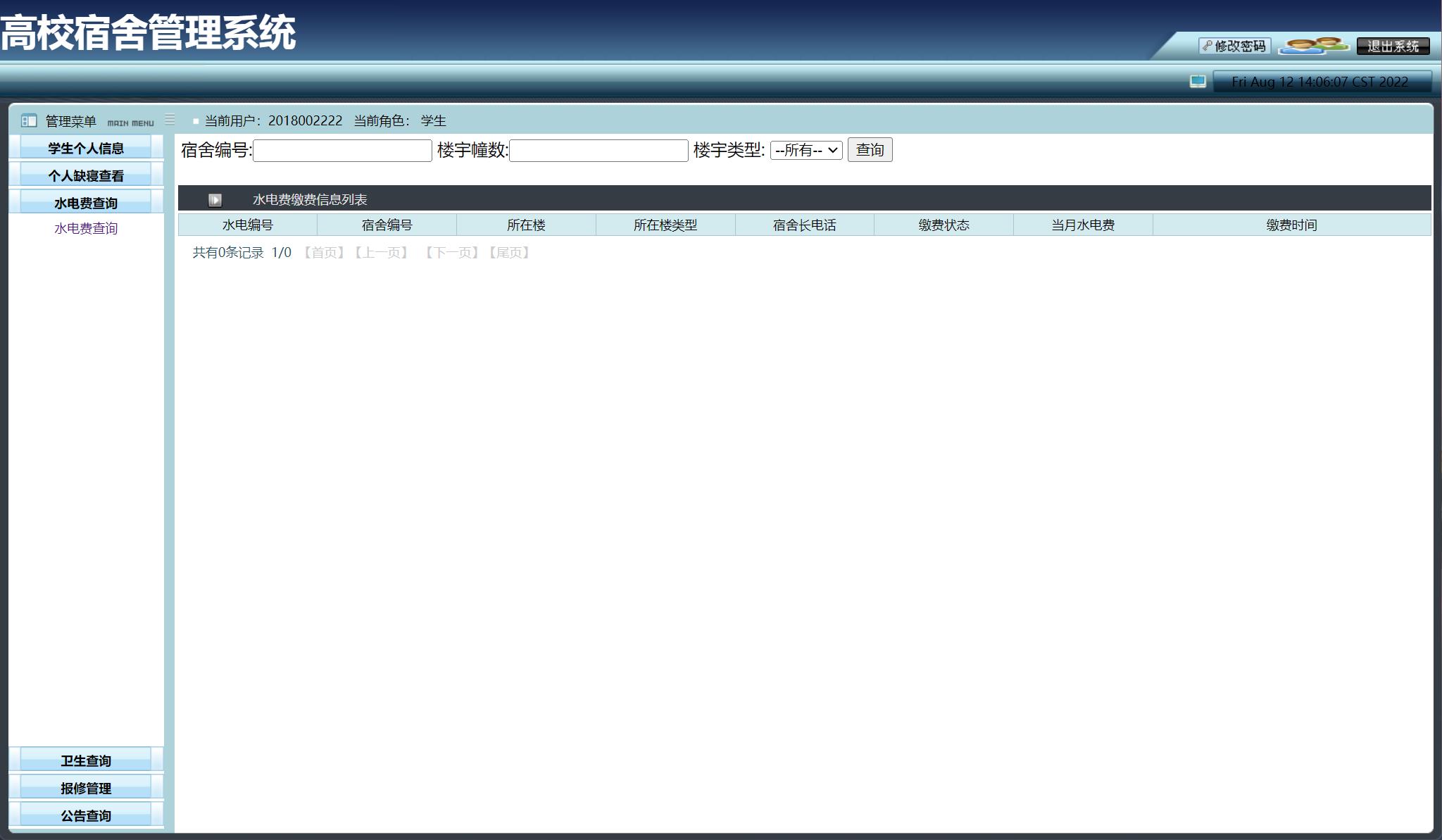Click the play arrow icon on 水电费缴费信息列表 header
Image resolution: width=1442 pixels, height=840 pixels.
tap(215, 199)
